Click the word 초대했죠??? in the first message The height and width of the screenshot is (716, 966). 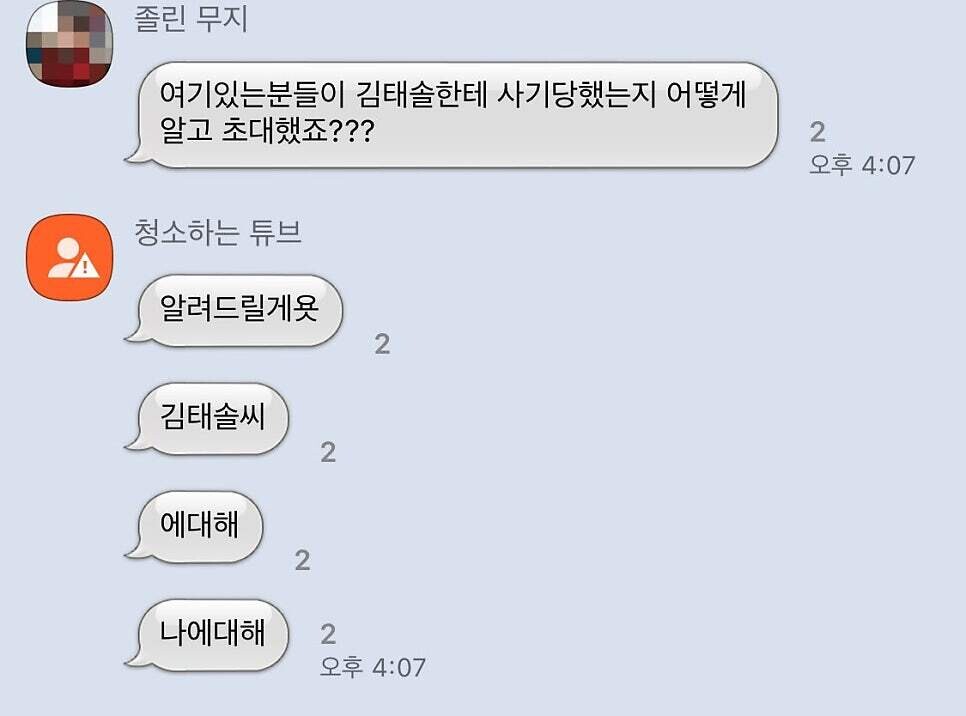[298, 130]
